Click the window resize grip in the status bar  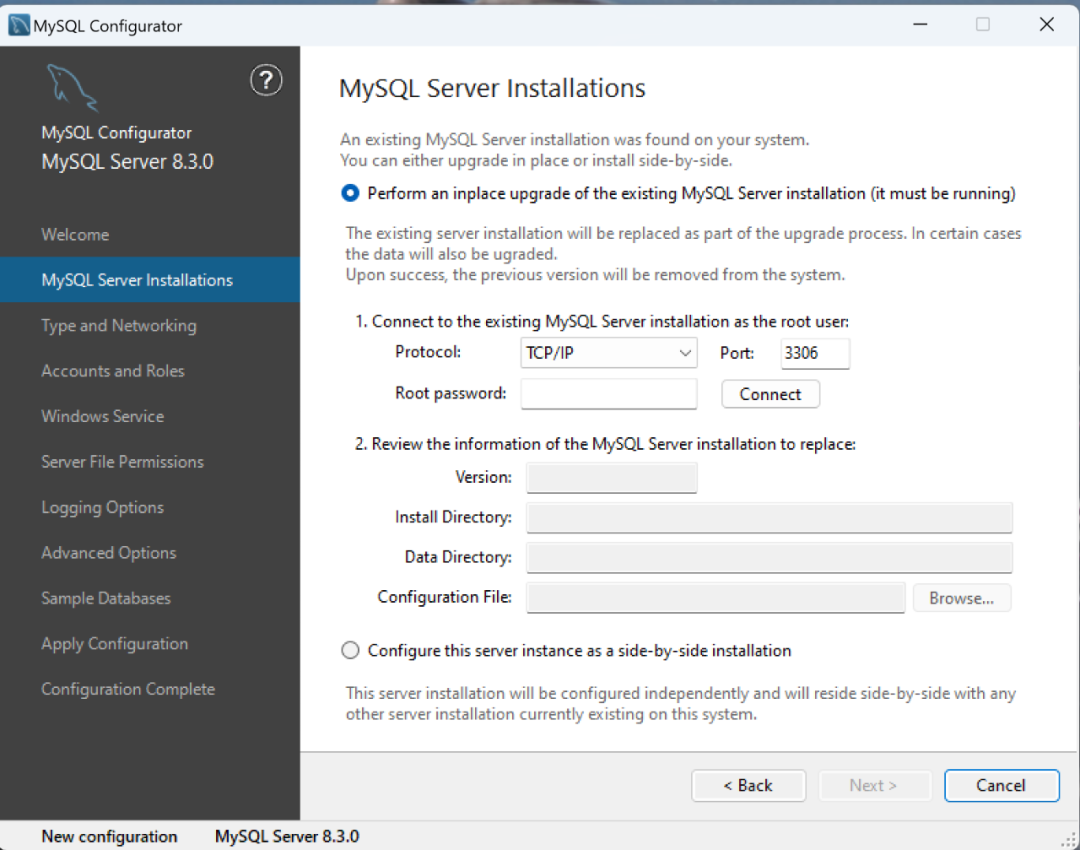tap(1070, 840)
